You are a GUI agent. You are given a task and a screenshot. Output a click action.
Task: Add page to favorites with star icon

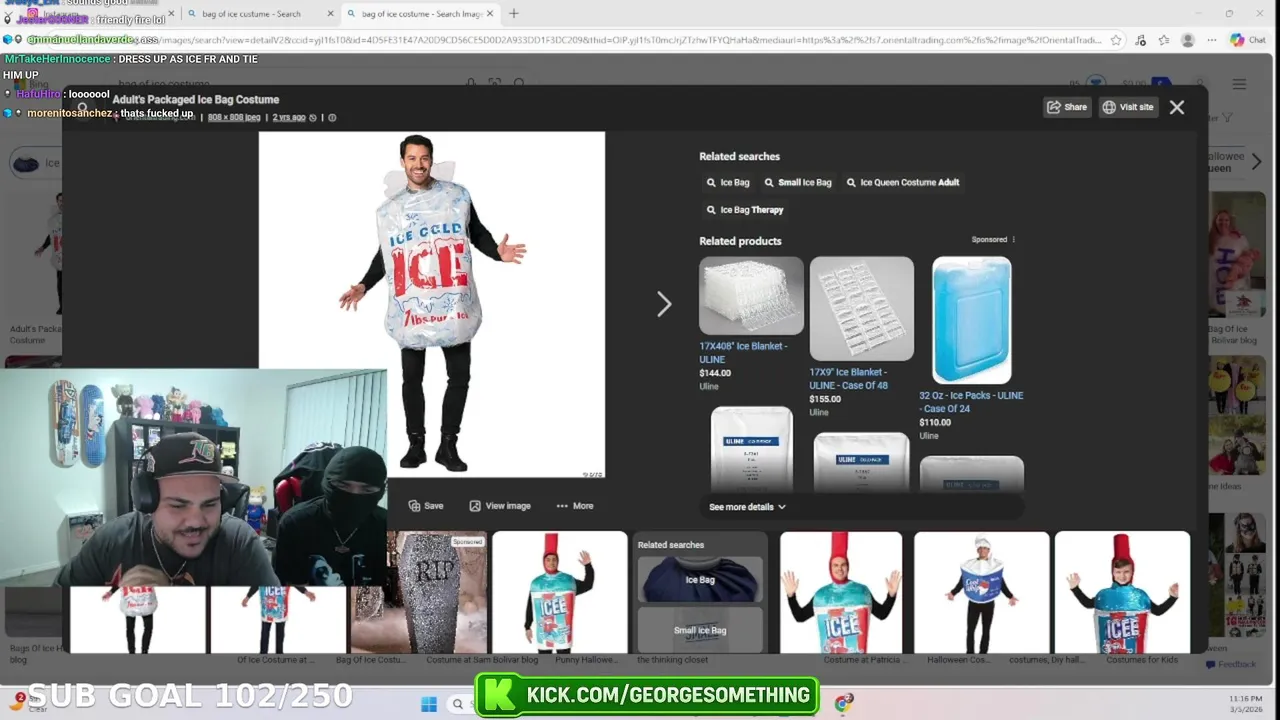coord(1116,40)
